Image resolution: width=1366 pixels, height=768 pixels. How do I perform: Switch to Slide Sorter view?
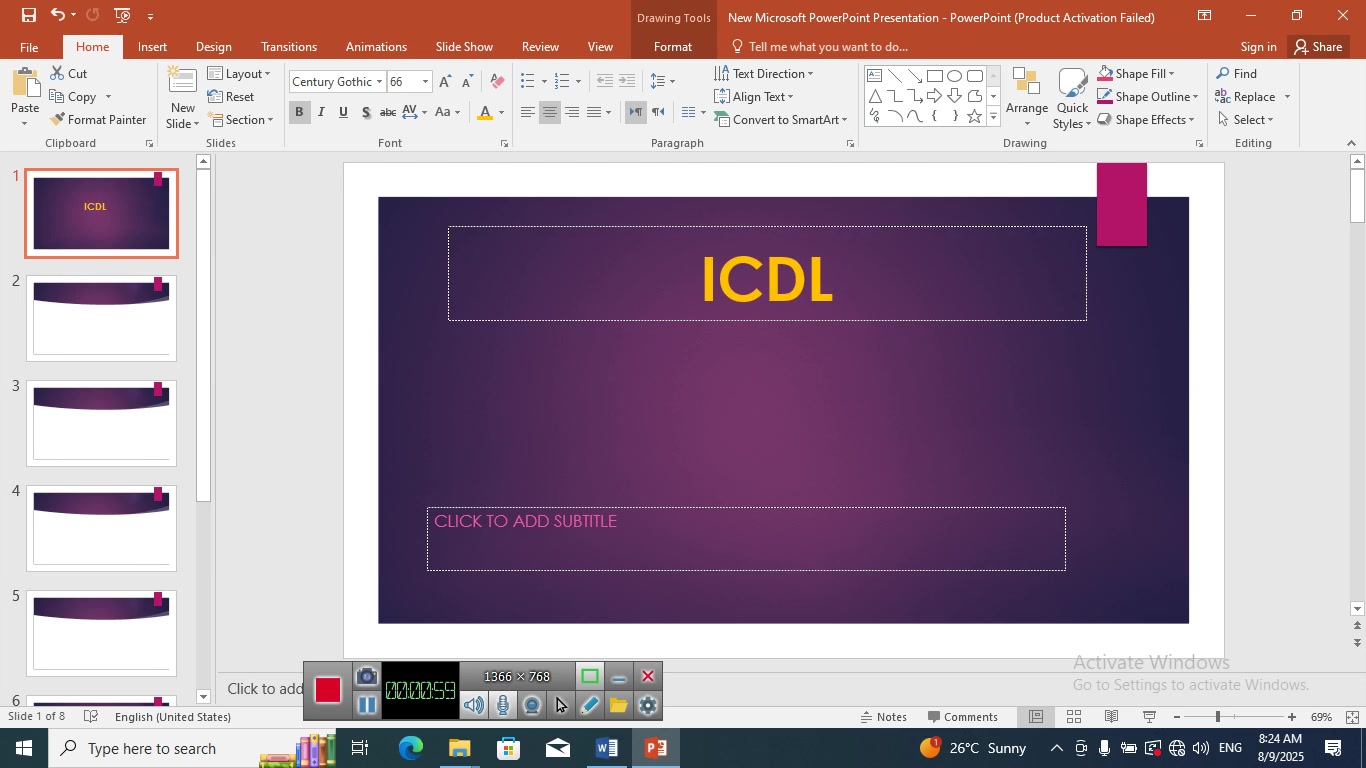pos(1073,717)
